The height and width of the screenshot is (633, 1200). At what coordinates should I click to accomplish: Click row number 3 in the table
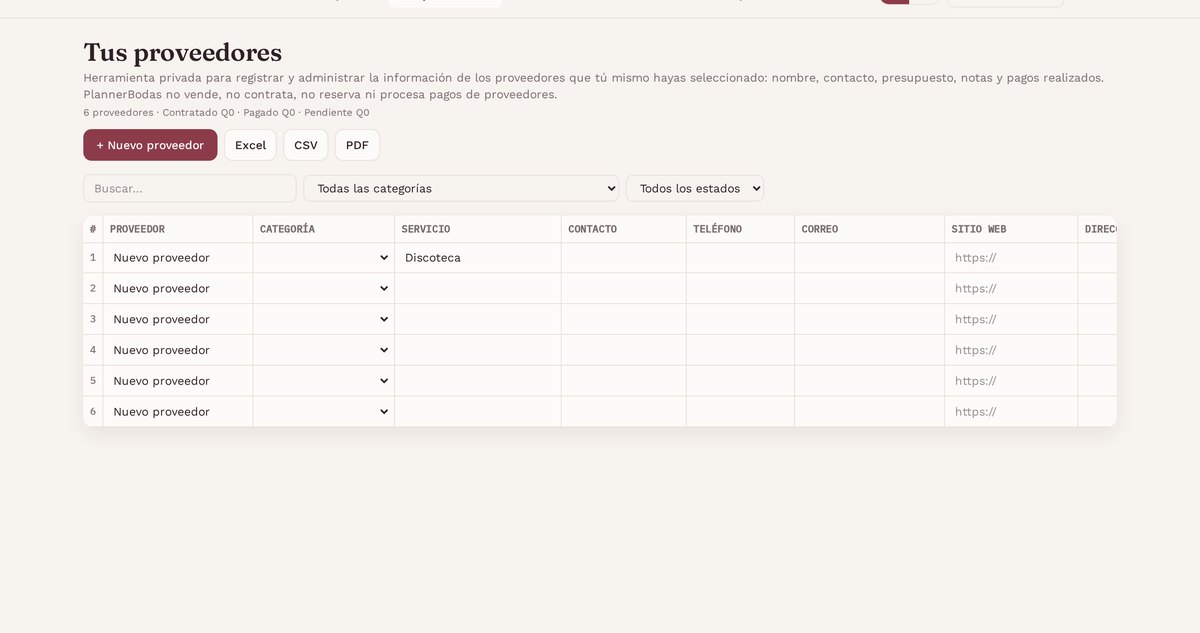93,319
